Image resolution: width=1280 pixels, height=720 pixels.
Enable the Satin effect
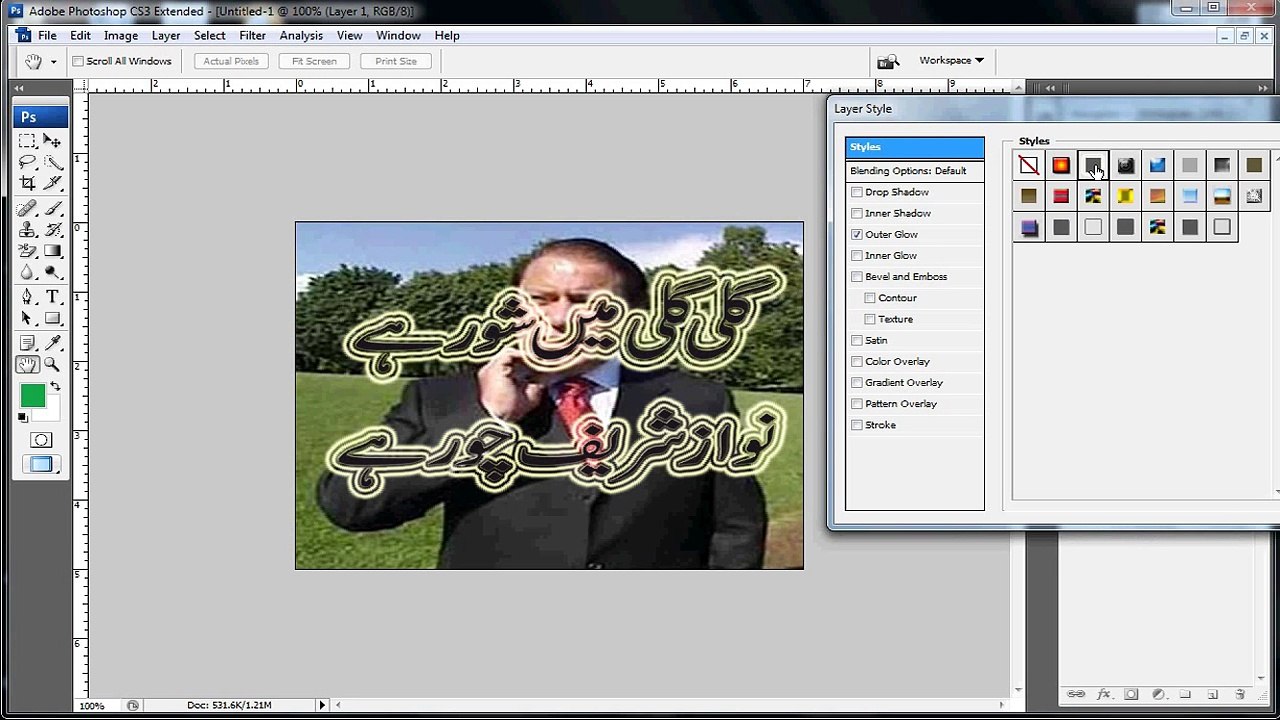tap(857, 340)
